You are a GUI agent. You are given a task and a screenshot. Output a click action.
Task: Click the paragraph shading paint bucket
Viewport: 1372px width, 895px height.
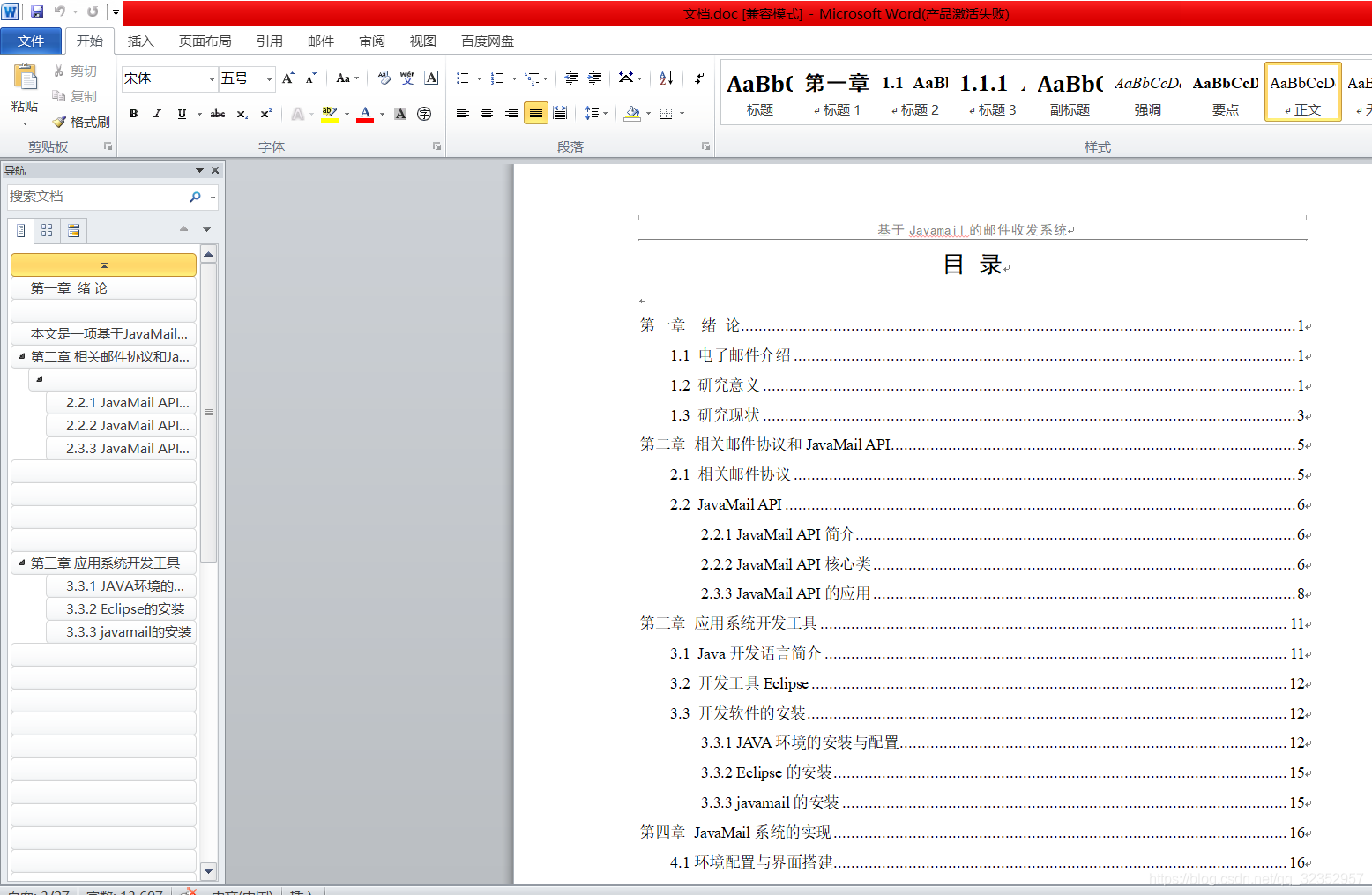click(x=632, y=113)
